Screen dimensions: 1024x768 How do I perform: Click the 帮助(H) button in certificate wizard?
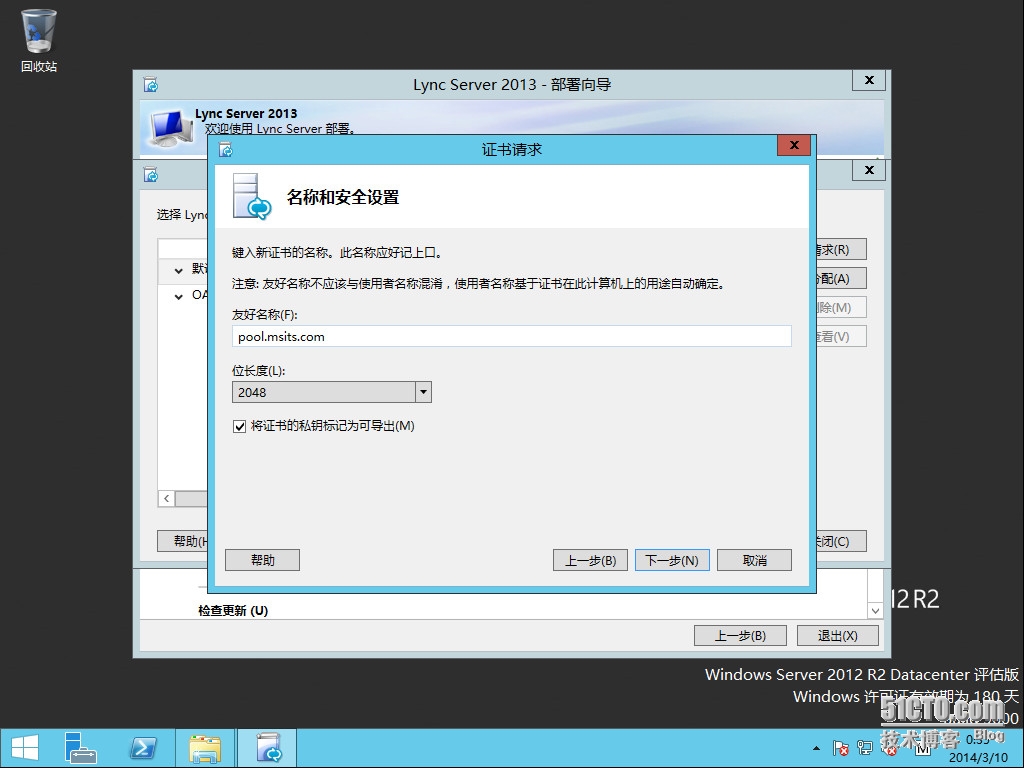pyautogui.click(x=184, y=541)
